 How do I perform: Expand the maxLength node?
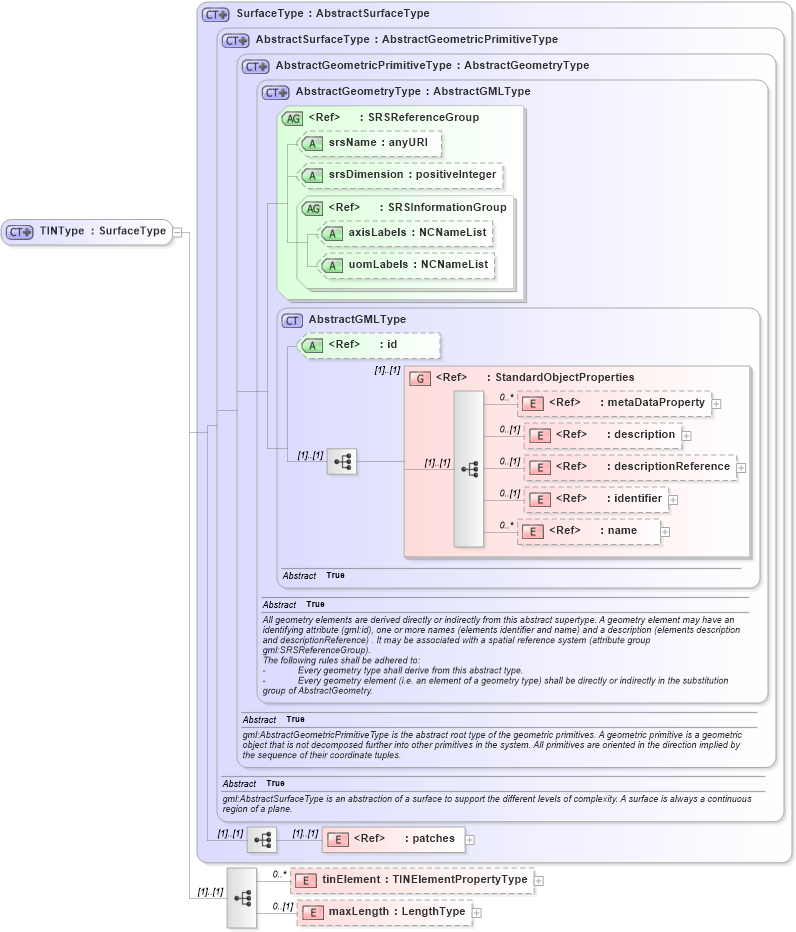click(476, 913)
